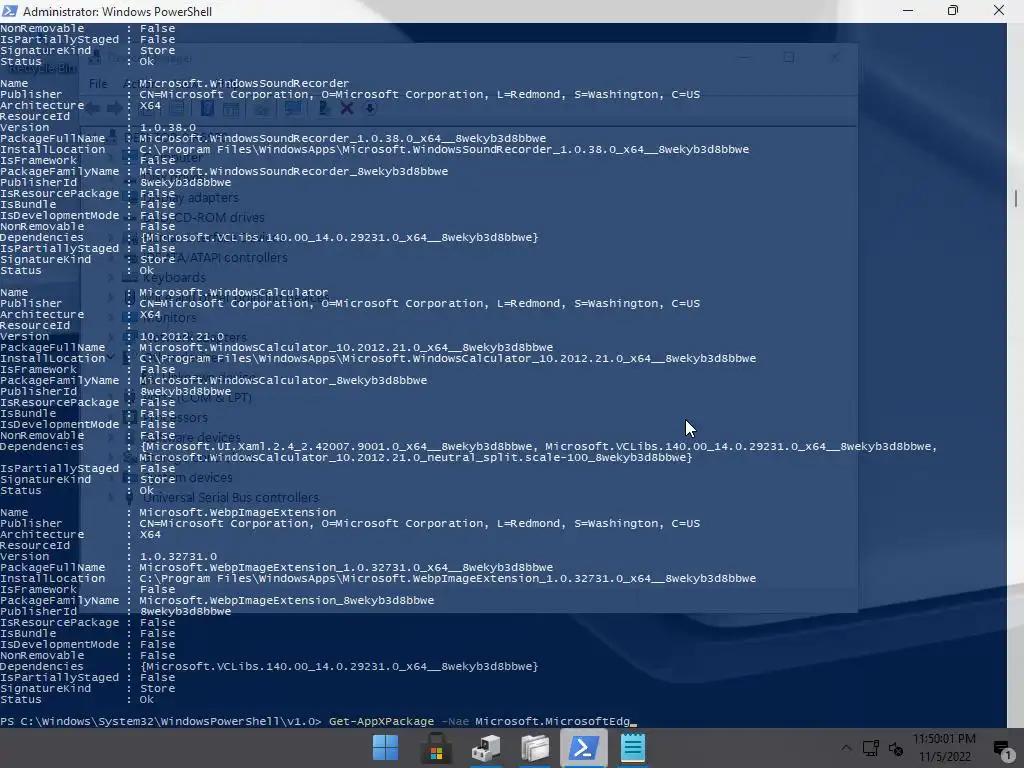Launch Microsoft Store from the taskbar
Image resolution: width=1024 pixels, height=768 pixels.
point(436,748)
